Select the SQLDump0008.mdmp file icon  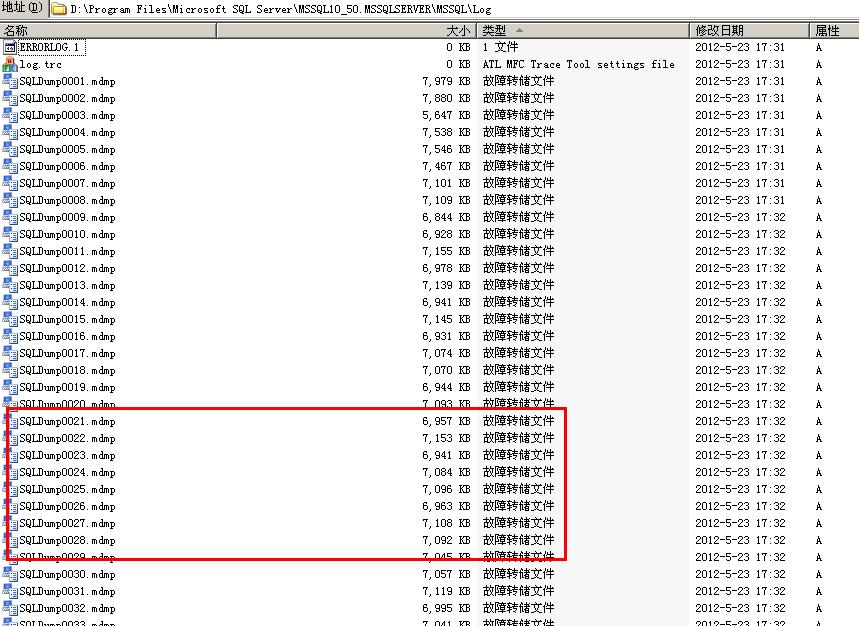pos(10,200)
